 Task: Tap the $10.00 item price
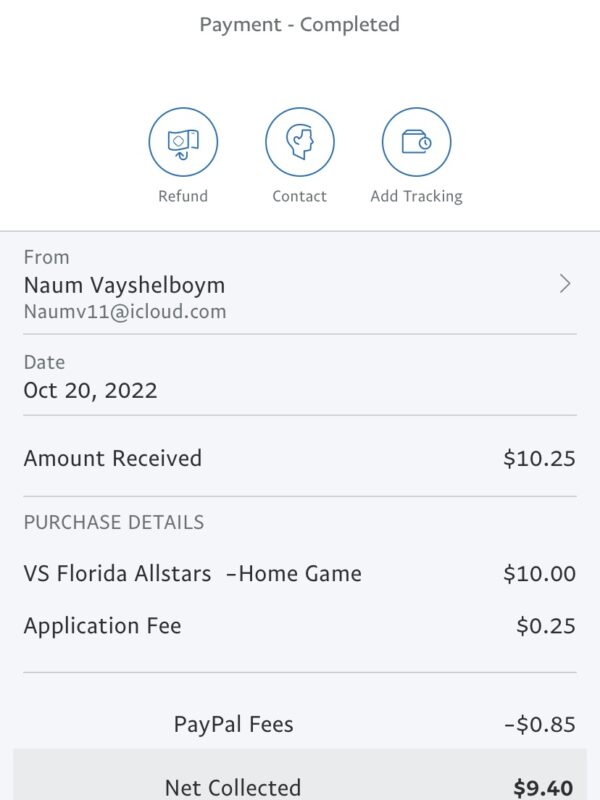coord(539,573)
